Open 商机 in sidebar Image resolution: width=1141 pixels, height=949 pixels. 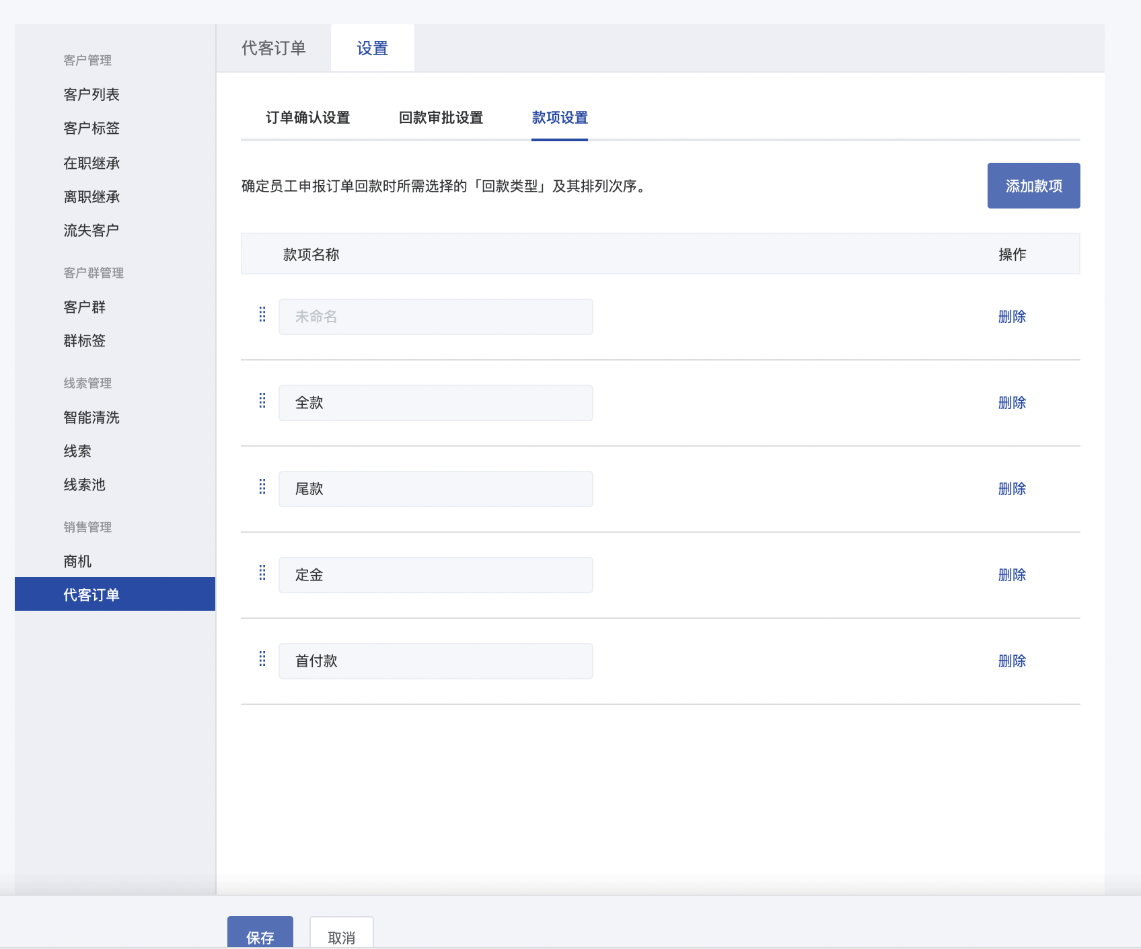tap(77, 561)
